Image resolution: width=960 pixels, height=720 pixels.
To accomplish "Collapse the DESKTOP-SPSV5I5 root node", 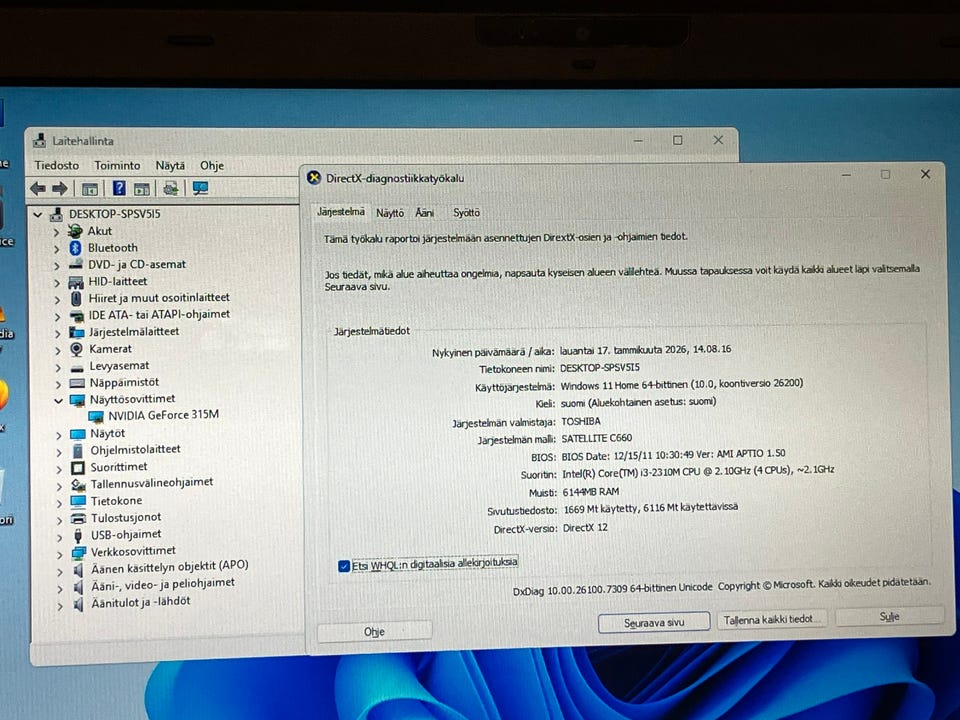I will (x=38, y=214).
